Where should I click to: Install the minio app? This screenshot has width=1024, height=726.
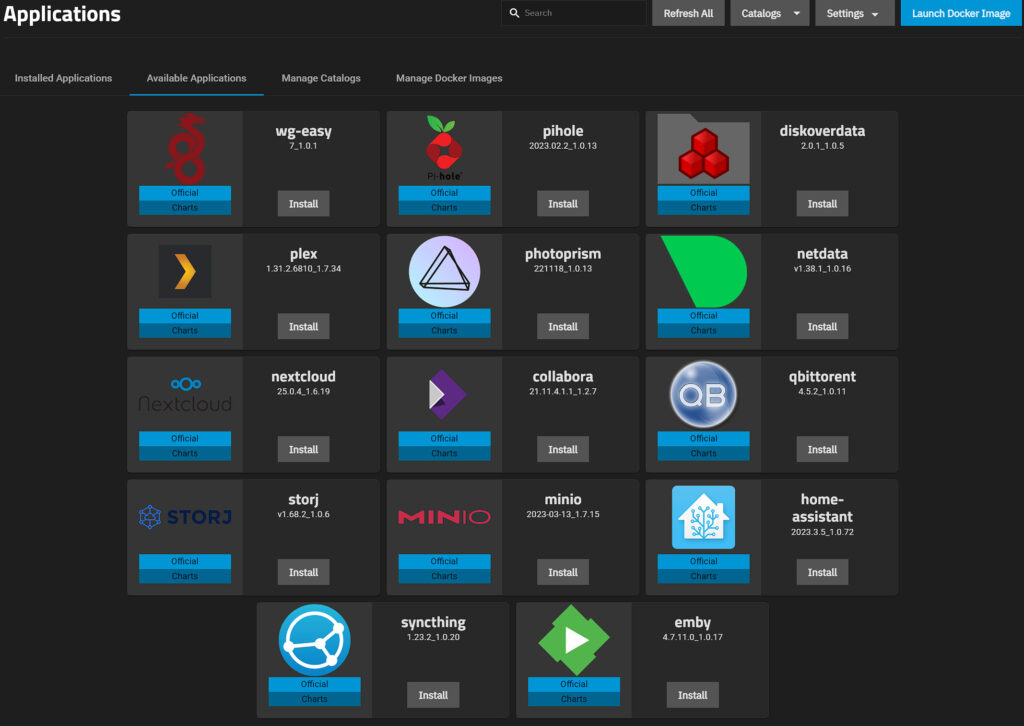[x=563, y=572]
